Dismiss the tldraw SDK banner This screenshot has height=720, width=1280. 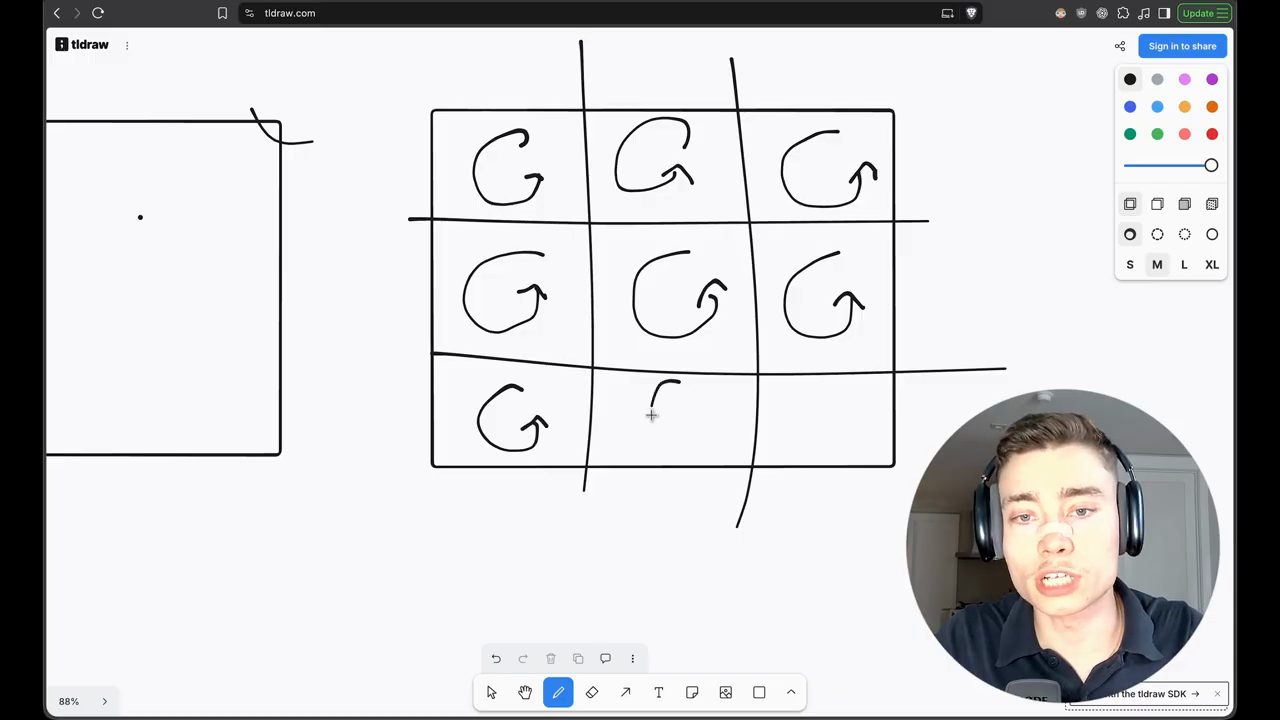pos(1217,694)
